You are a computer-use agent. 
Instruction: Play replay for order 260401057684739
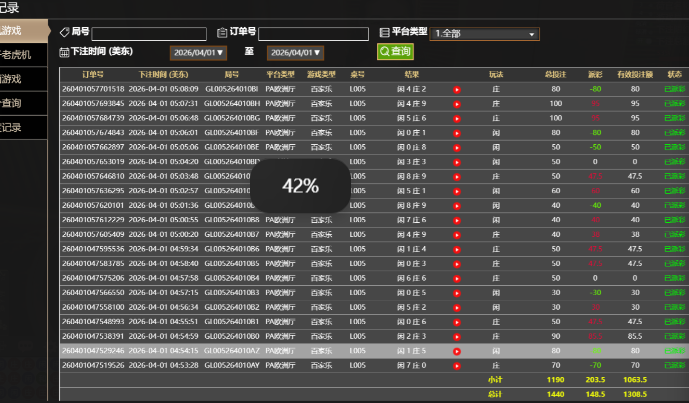(x=457, y=117)
